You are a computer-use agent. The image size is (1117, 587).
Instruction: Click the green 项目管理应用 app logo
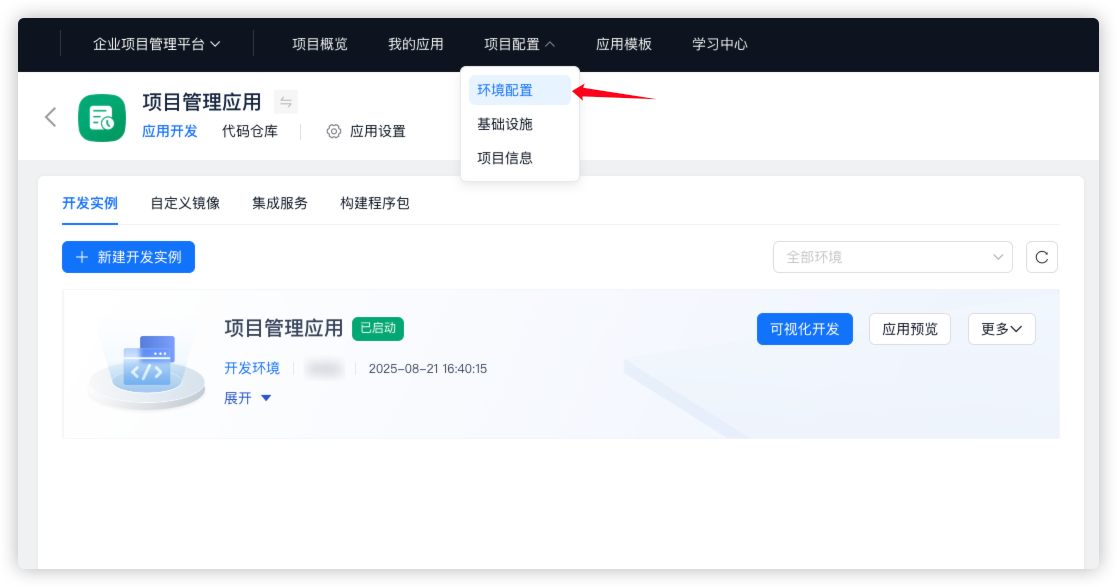click(x=102, y=118)
